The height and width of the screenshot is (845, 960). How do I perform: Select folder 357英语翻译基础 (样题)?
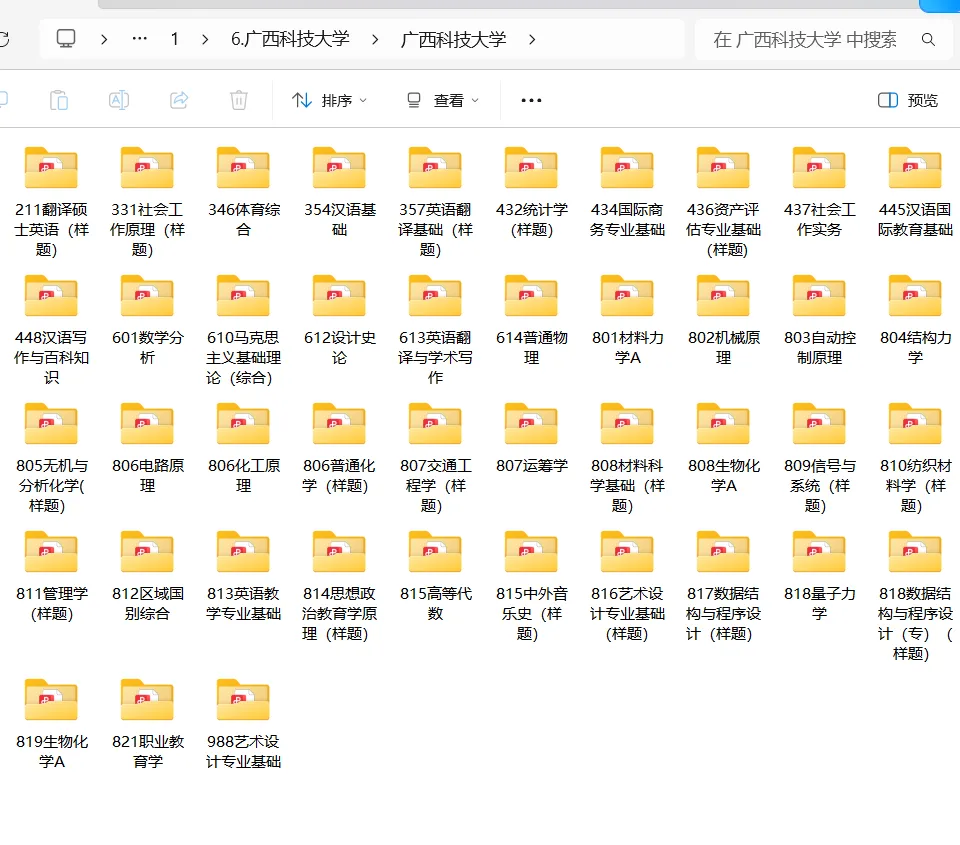click(435, 201)
